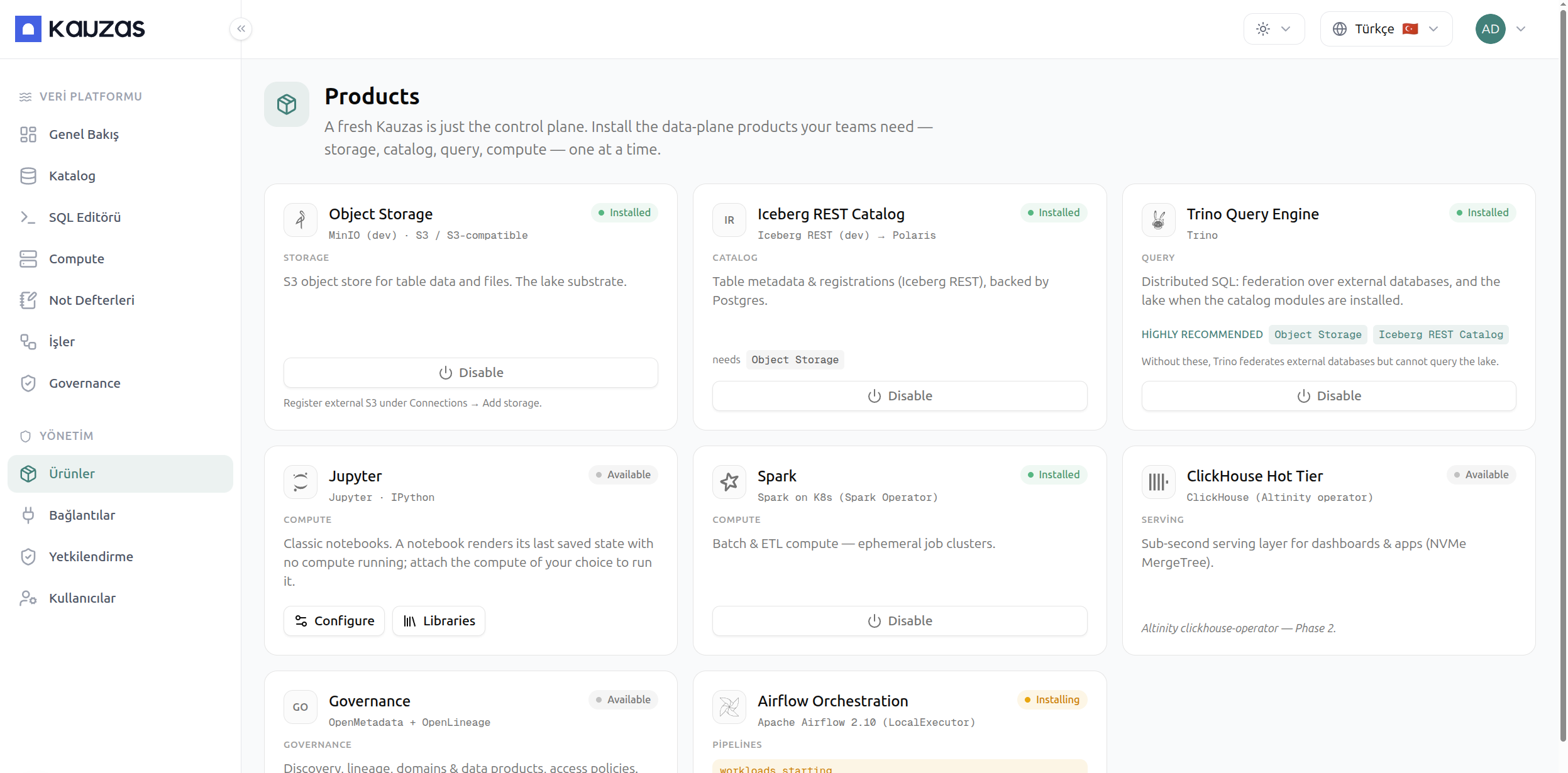
Task: Click the Installed badge on Trino Query Engine
Action: (x=1482, y=212)
